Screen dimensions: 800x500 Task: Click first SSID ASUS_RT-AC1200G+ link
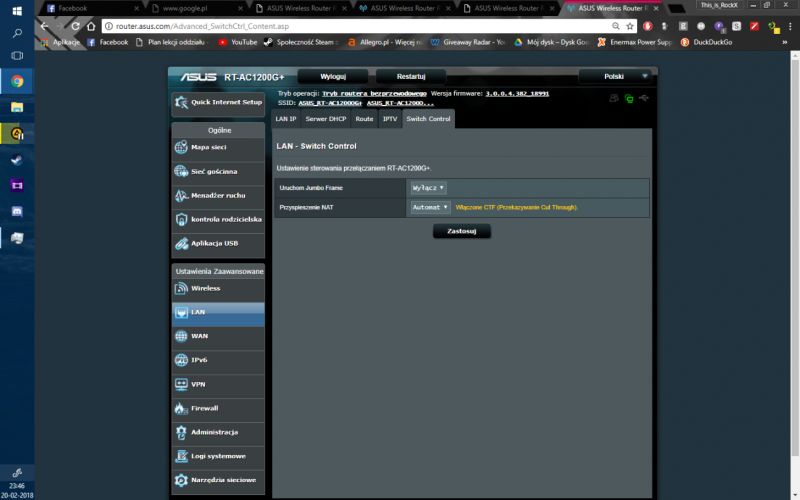click(x=330, y=103)
